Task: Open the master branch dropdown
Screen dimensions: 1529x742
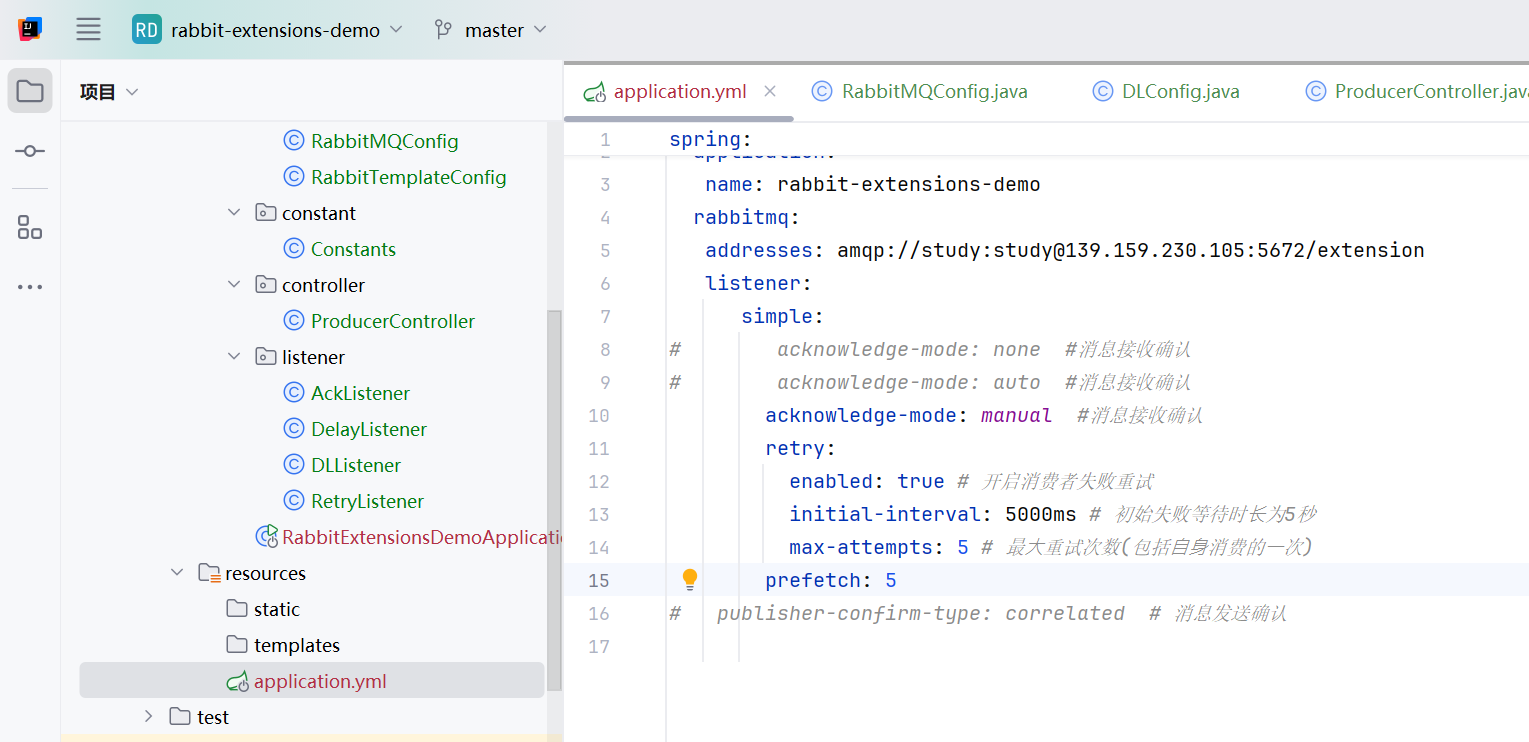Action: (491, 30)
